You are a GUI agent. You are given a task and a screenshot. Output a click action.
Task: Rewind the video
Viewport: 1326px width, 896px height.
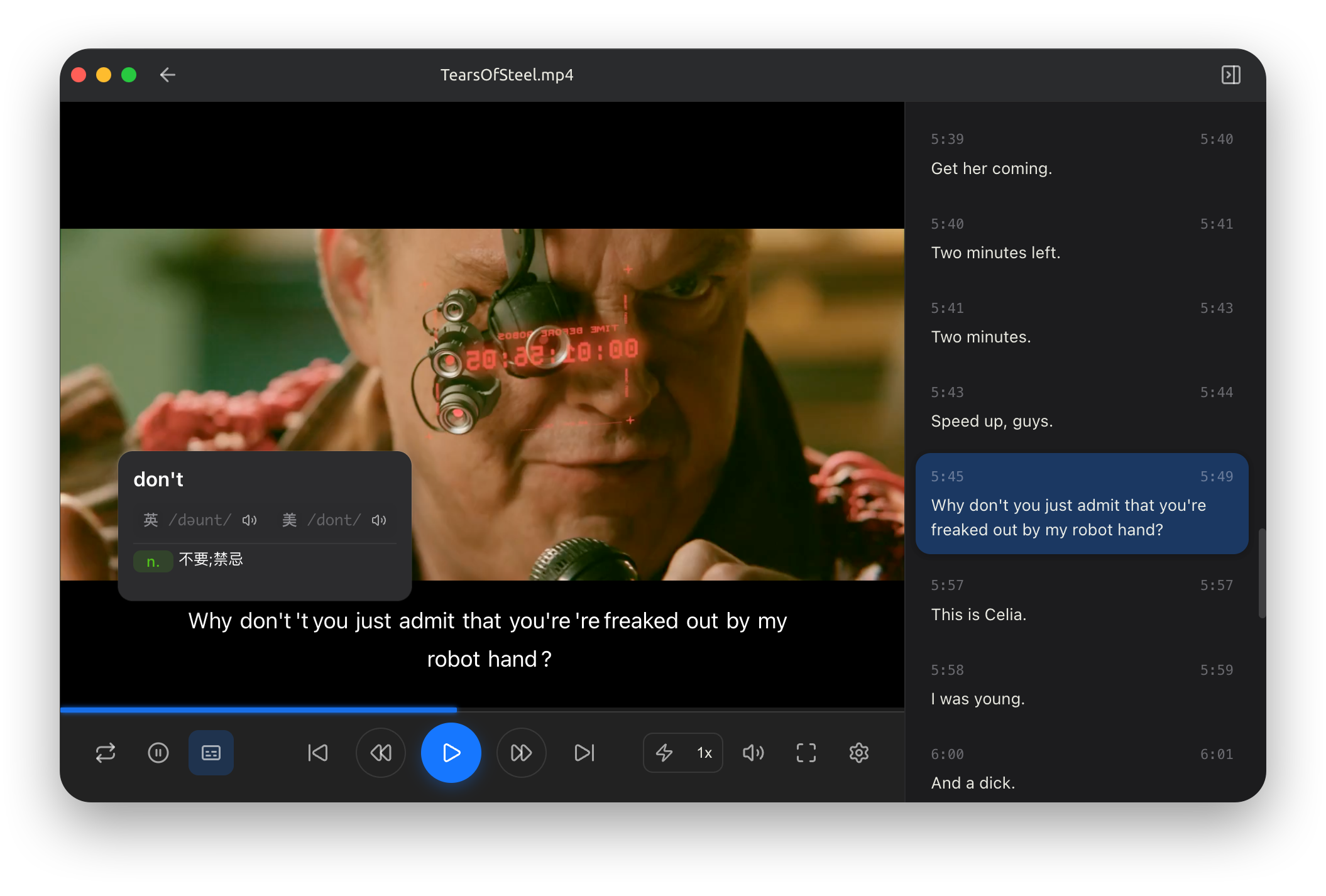click(x=381, y=752)
